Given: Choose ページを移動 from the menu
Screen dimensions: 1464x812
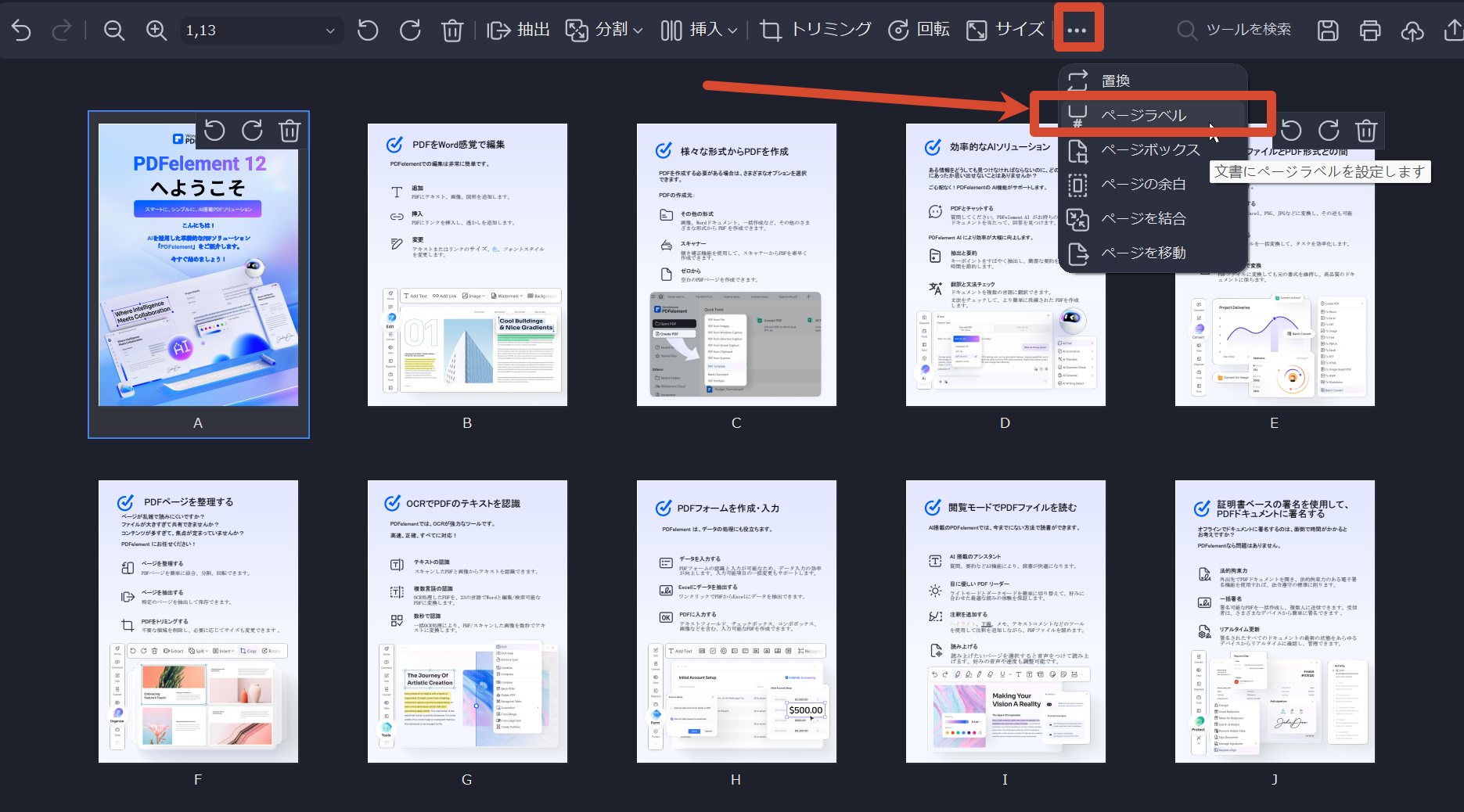Looking at the screenshot, I should (x=1153, y=253).
